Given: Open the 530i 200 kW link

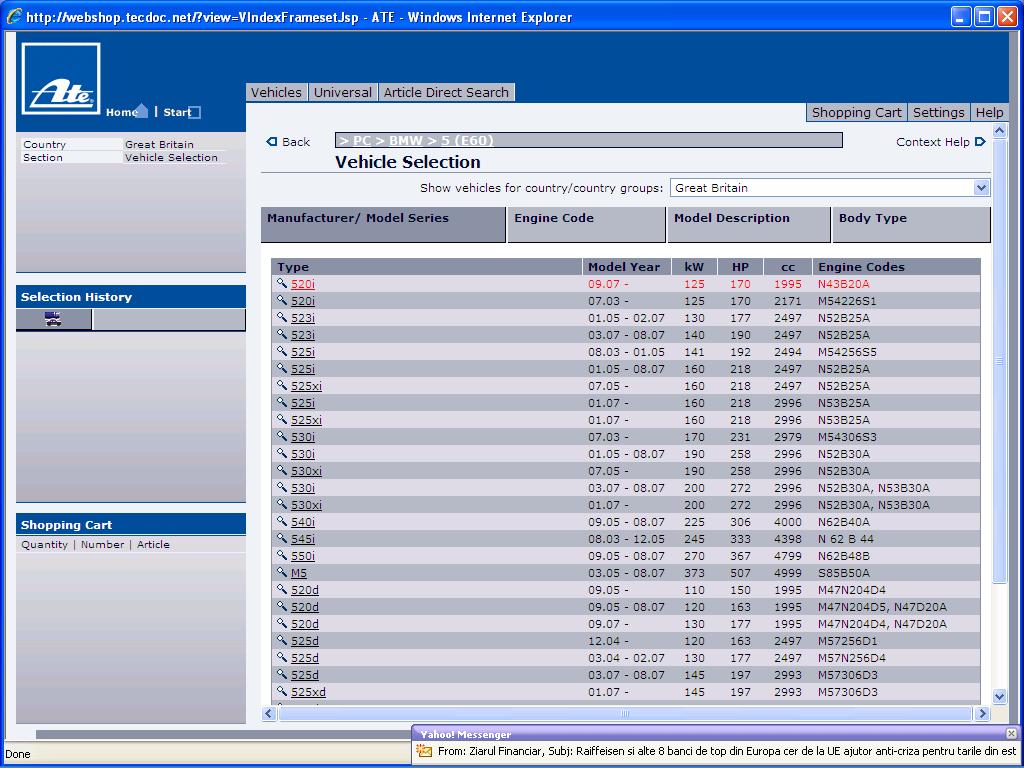Looking at the screenshot, I should pyautogui.click(x=302, y=488).
